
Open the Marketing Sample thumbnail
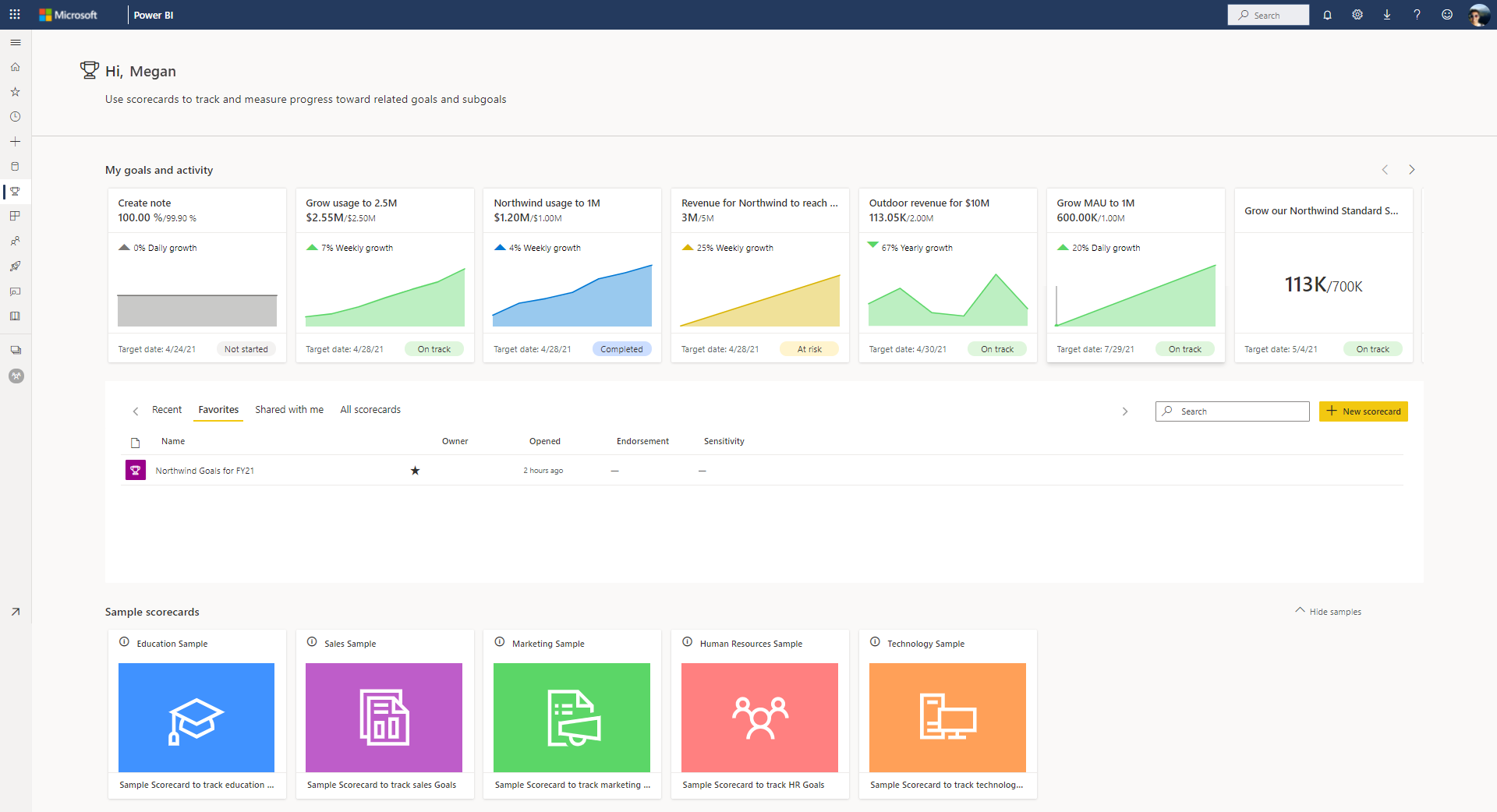[x=572, y=718]
